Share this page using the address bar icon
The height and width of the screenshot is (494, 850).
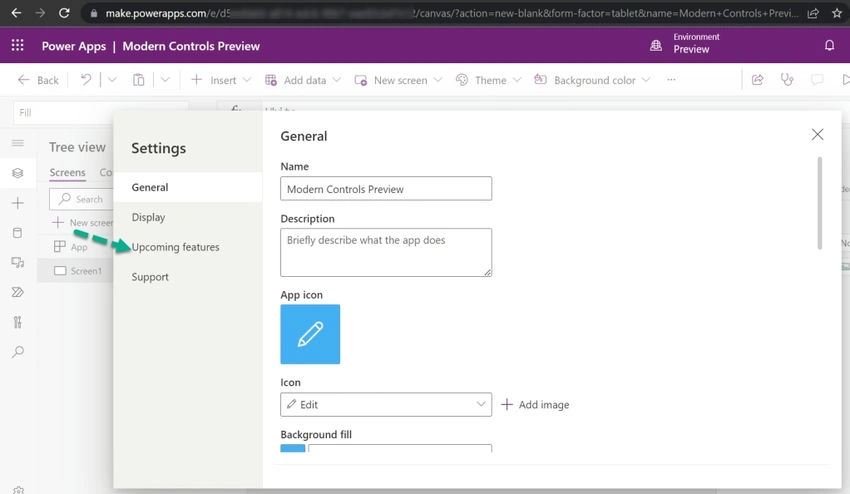click(x=813, y=13)
